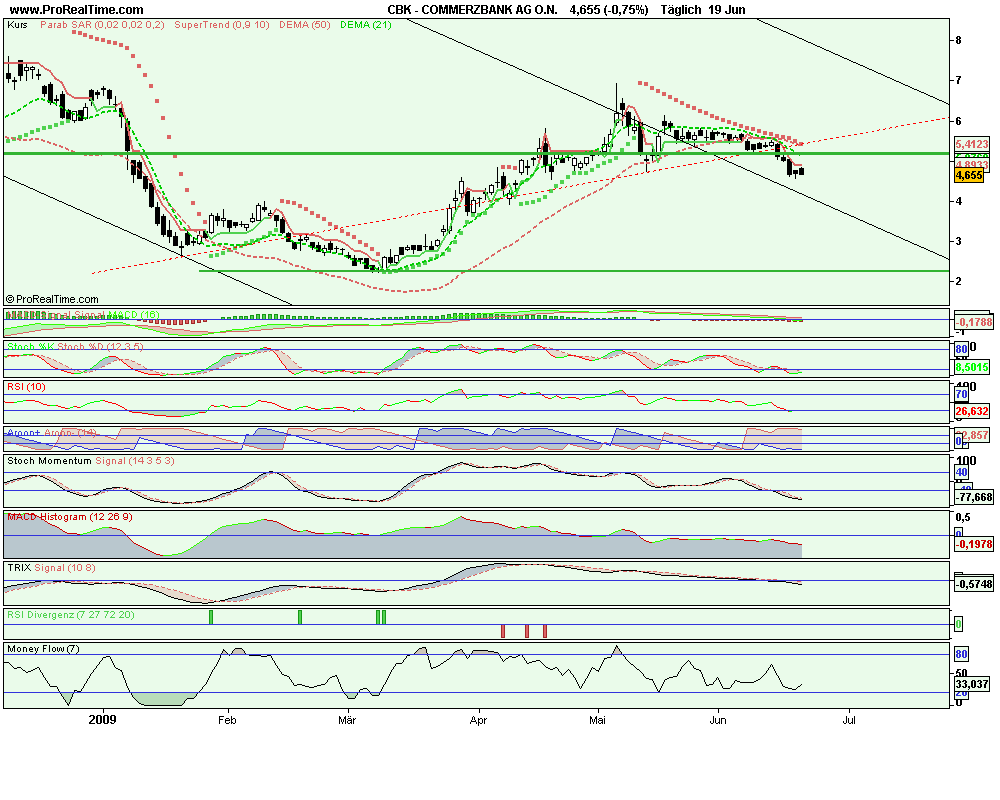Click the Mai label on time axis

[x=597, y=720]
